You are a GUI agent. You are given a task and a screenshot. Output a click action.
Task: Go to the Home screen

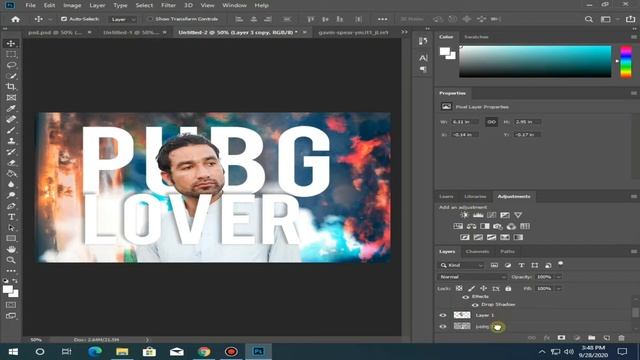coord(16,19)
